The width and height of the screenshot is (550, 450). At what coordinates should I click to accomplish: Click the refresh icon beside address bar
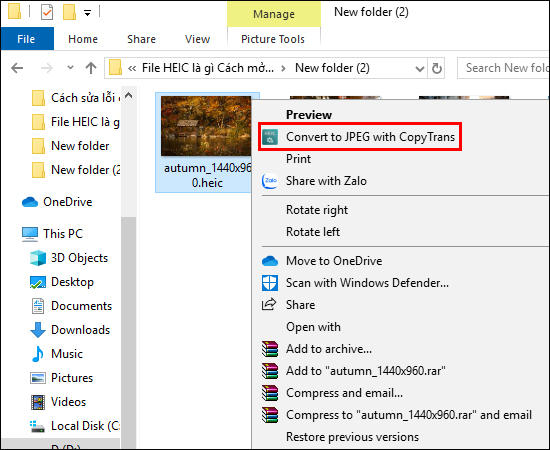(x=437, y=68)
